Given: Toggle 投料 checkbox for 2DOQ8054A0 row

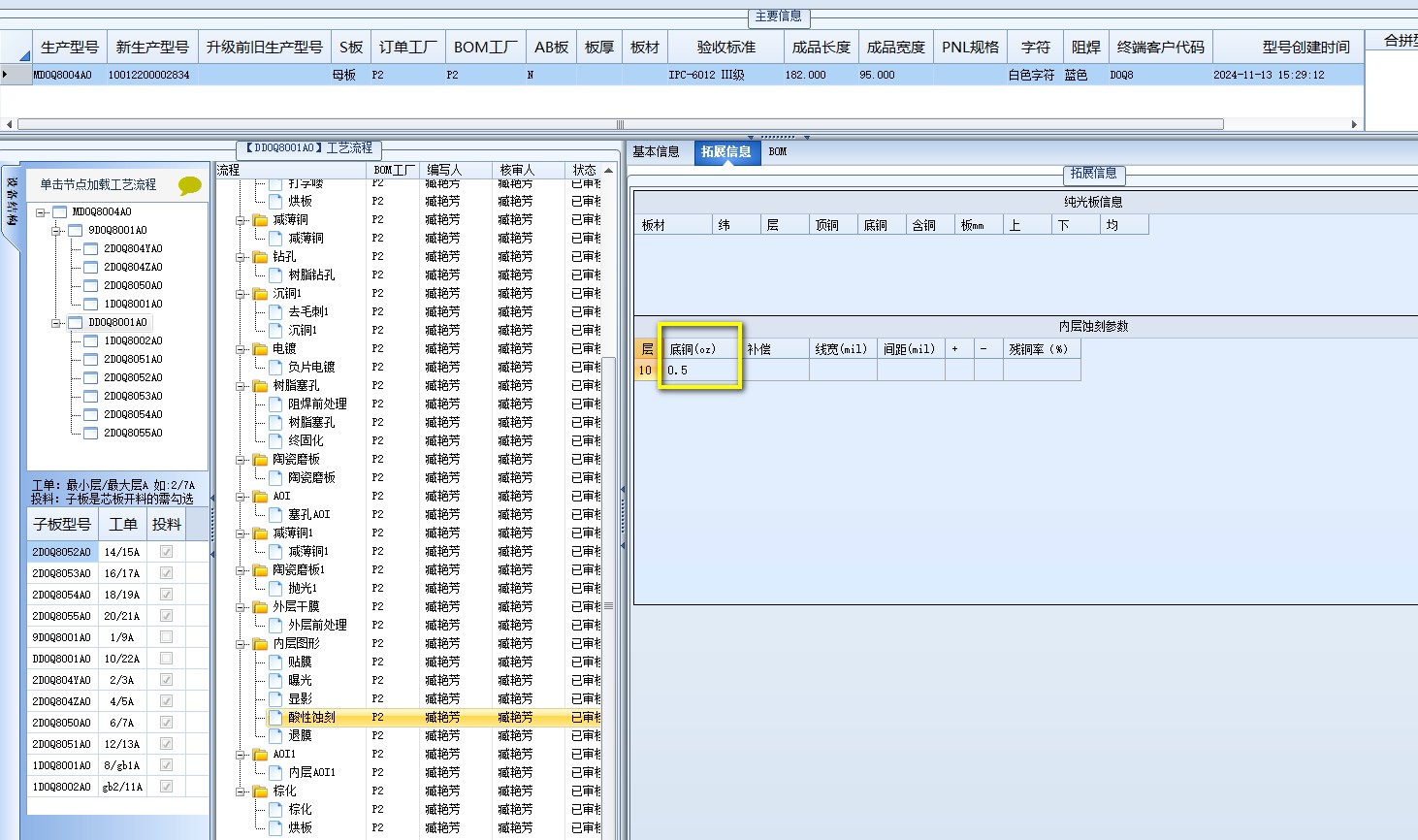Looking at the screenshot, I should [x=166, y=595].
